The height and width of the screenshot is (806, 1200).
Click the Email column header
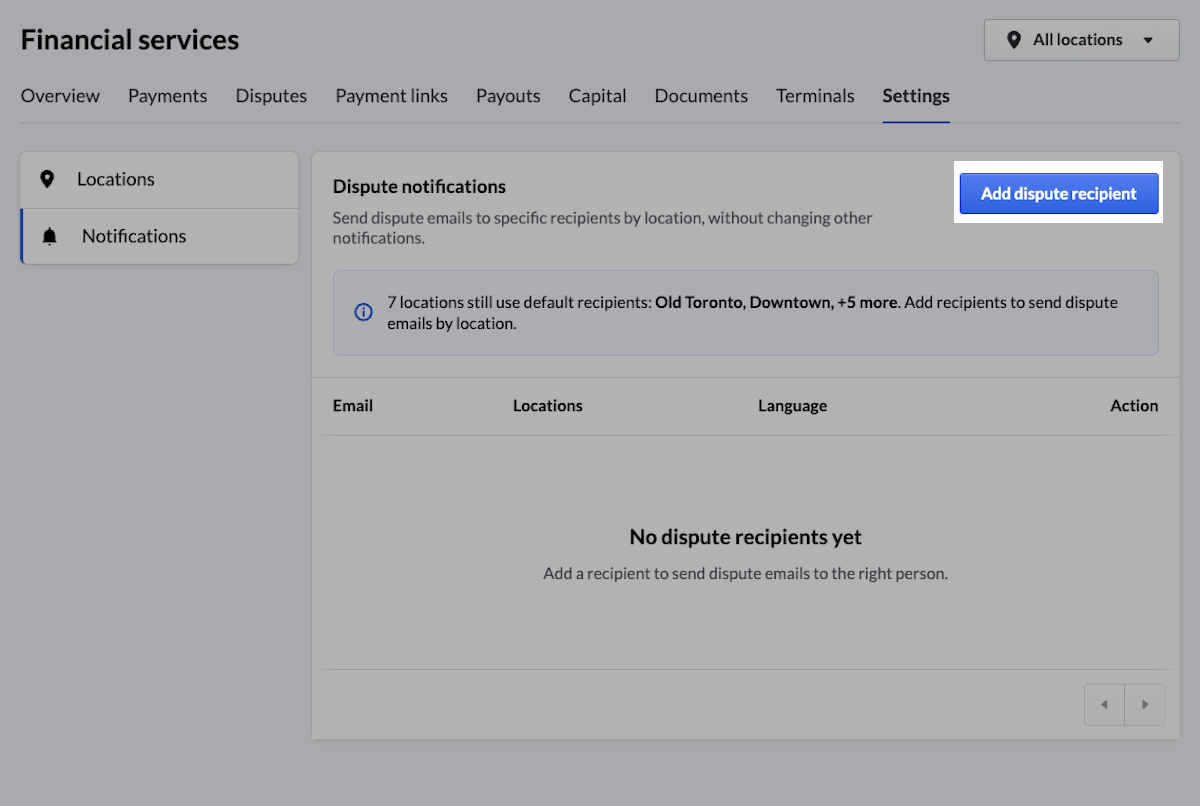[x=352, y=405]
